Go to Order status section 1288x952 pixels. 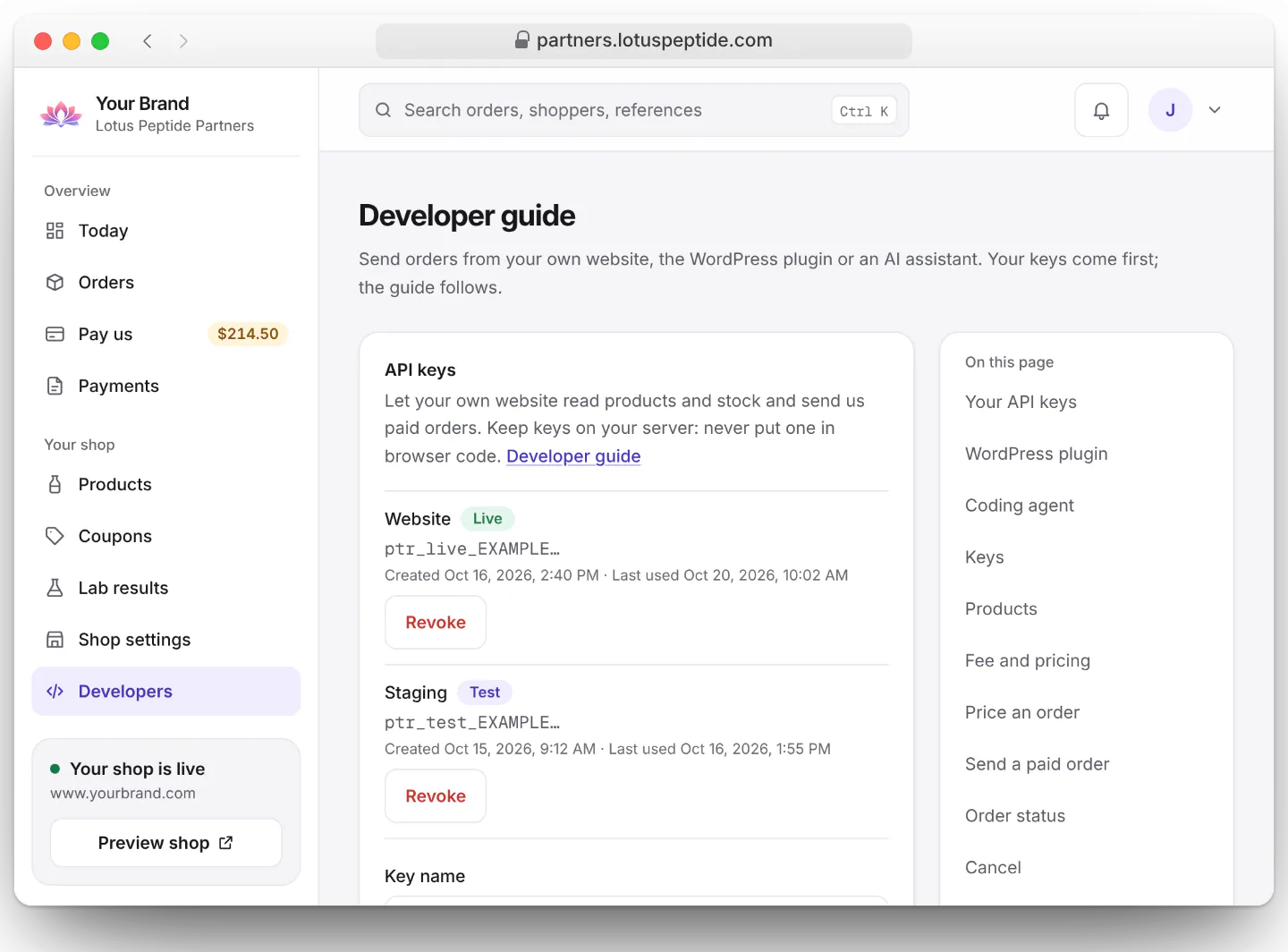point(1014,816)
